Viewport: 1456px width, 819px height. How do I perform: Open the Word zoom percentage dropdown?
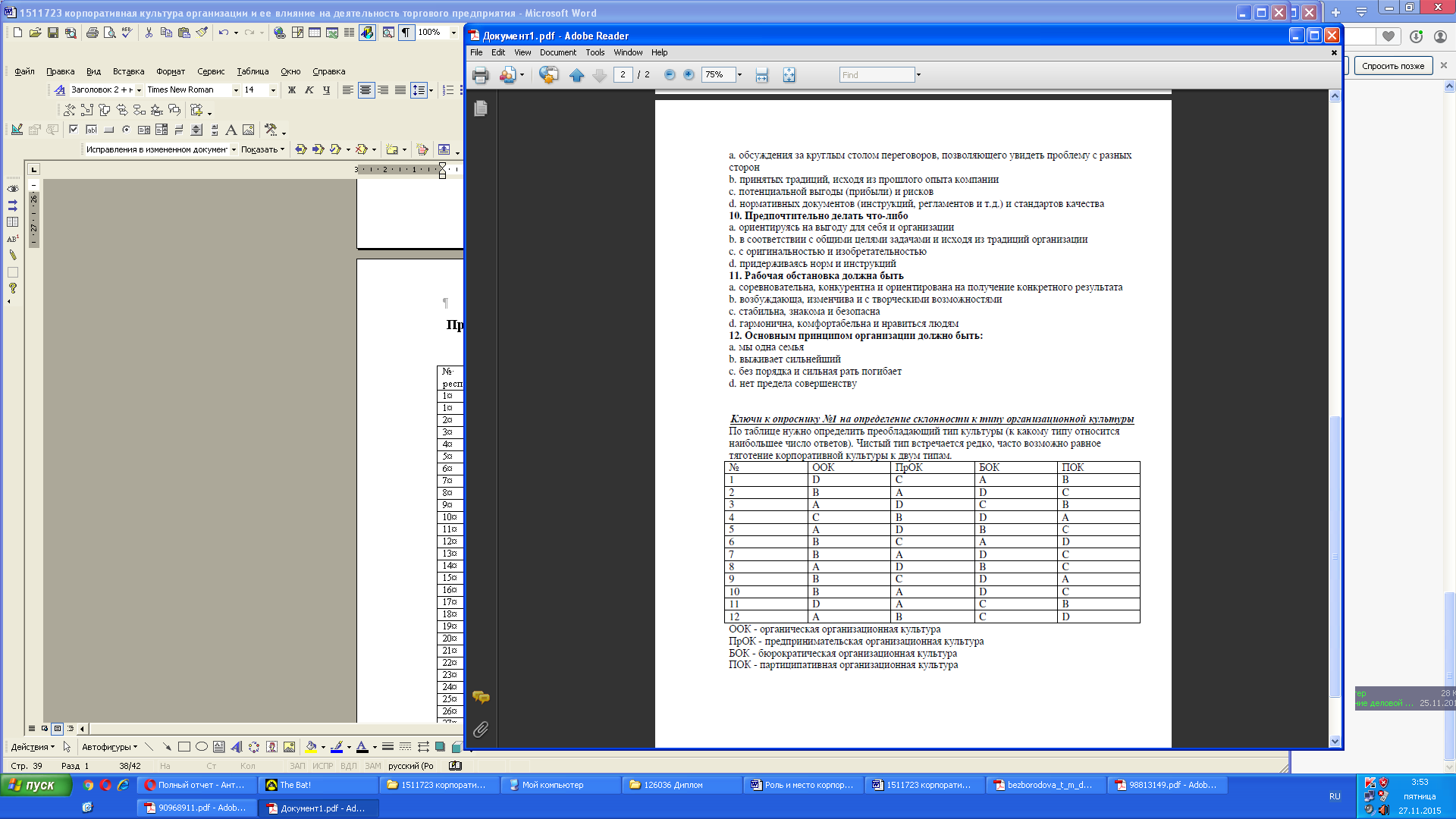click(x=454, y=33)
